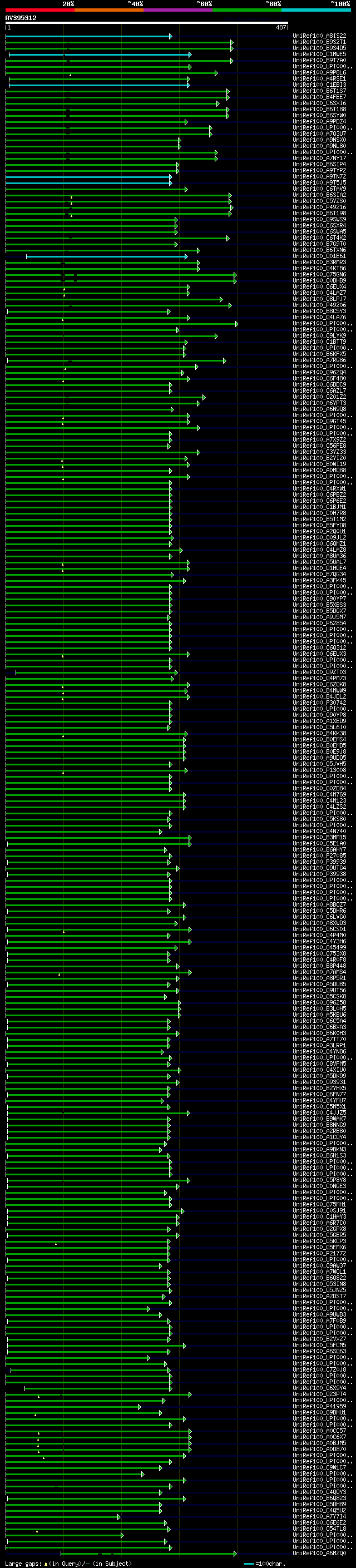Select label UniRef100_O96258

(319, 1002)
